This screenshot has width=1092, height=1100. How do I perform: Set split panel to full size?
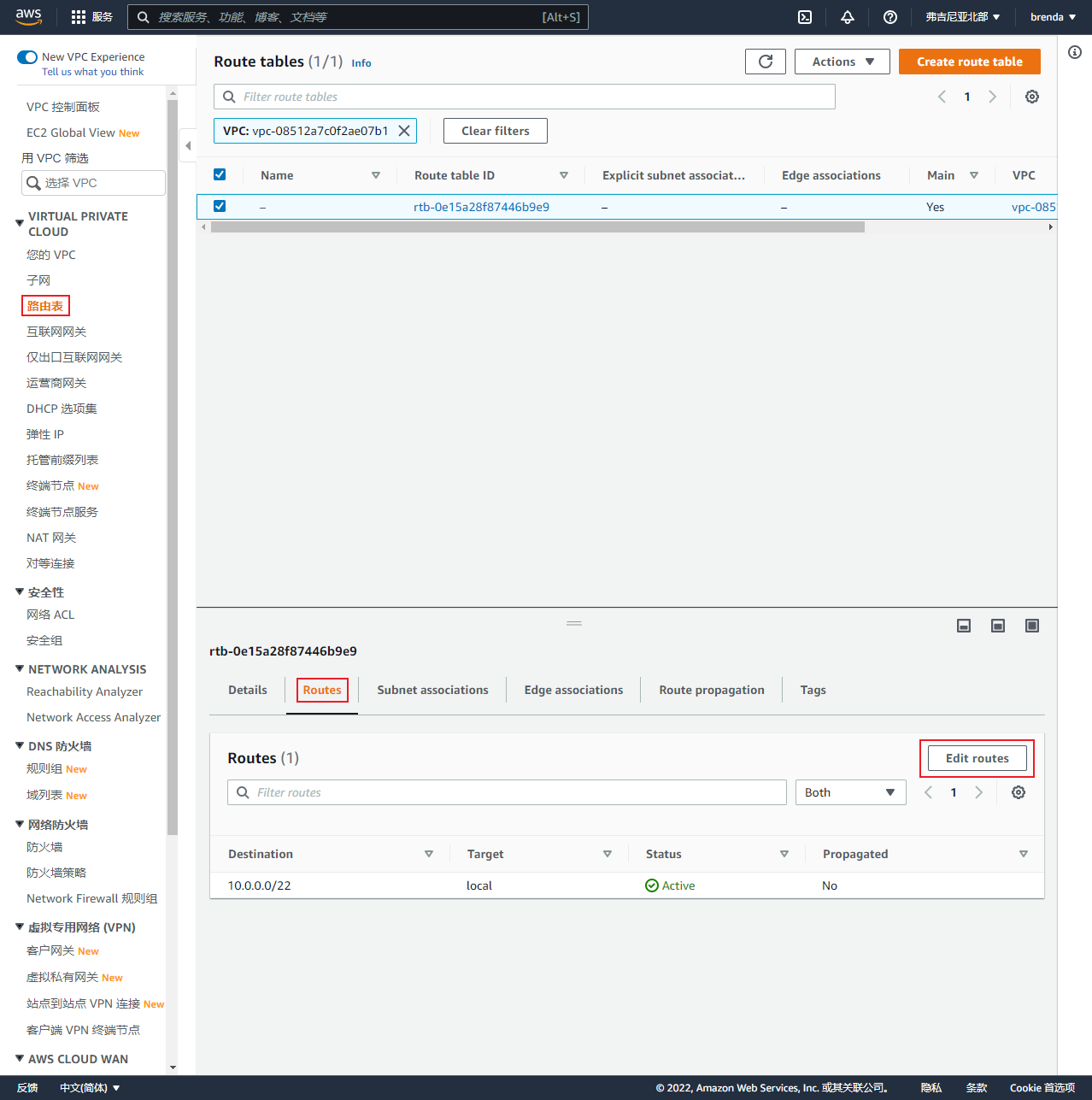pyautogui.click(x=1032, y=626)
